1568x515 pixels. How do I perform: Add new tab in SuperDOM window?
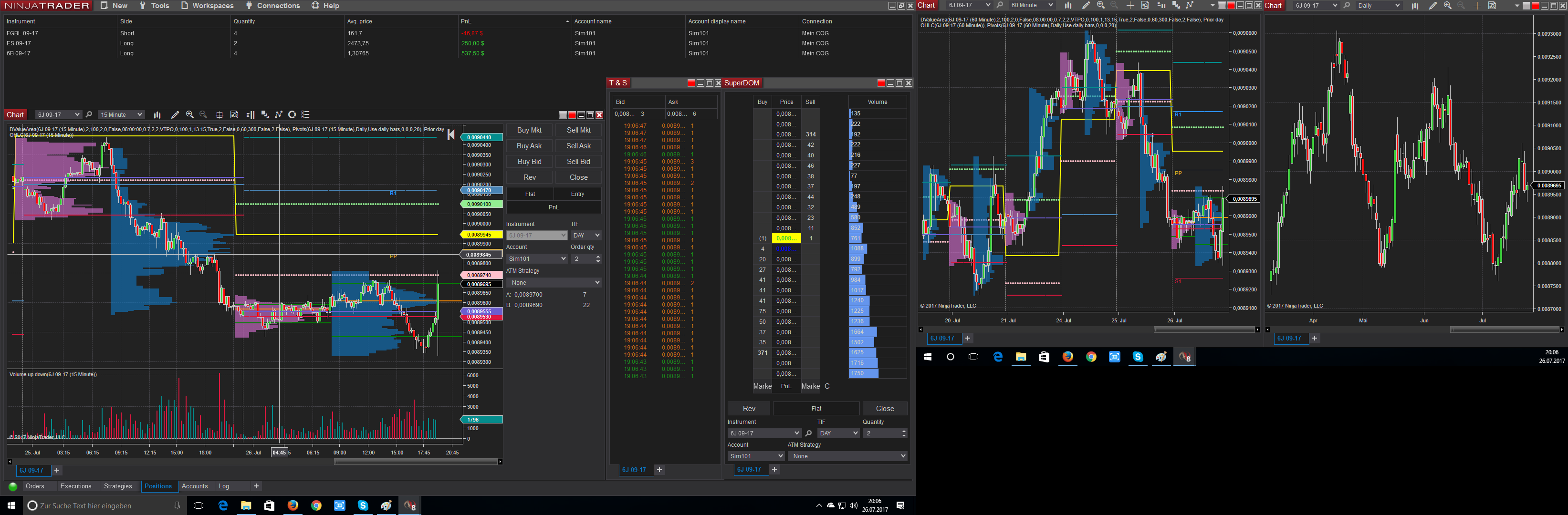[774, 469]
